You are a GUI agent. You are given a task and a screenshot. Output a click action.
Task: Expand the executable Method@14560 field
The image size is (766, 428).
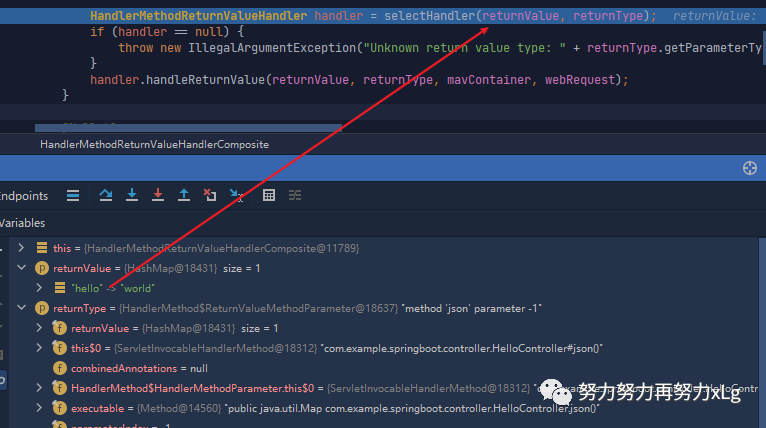click(x=39, y=408)
